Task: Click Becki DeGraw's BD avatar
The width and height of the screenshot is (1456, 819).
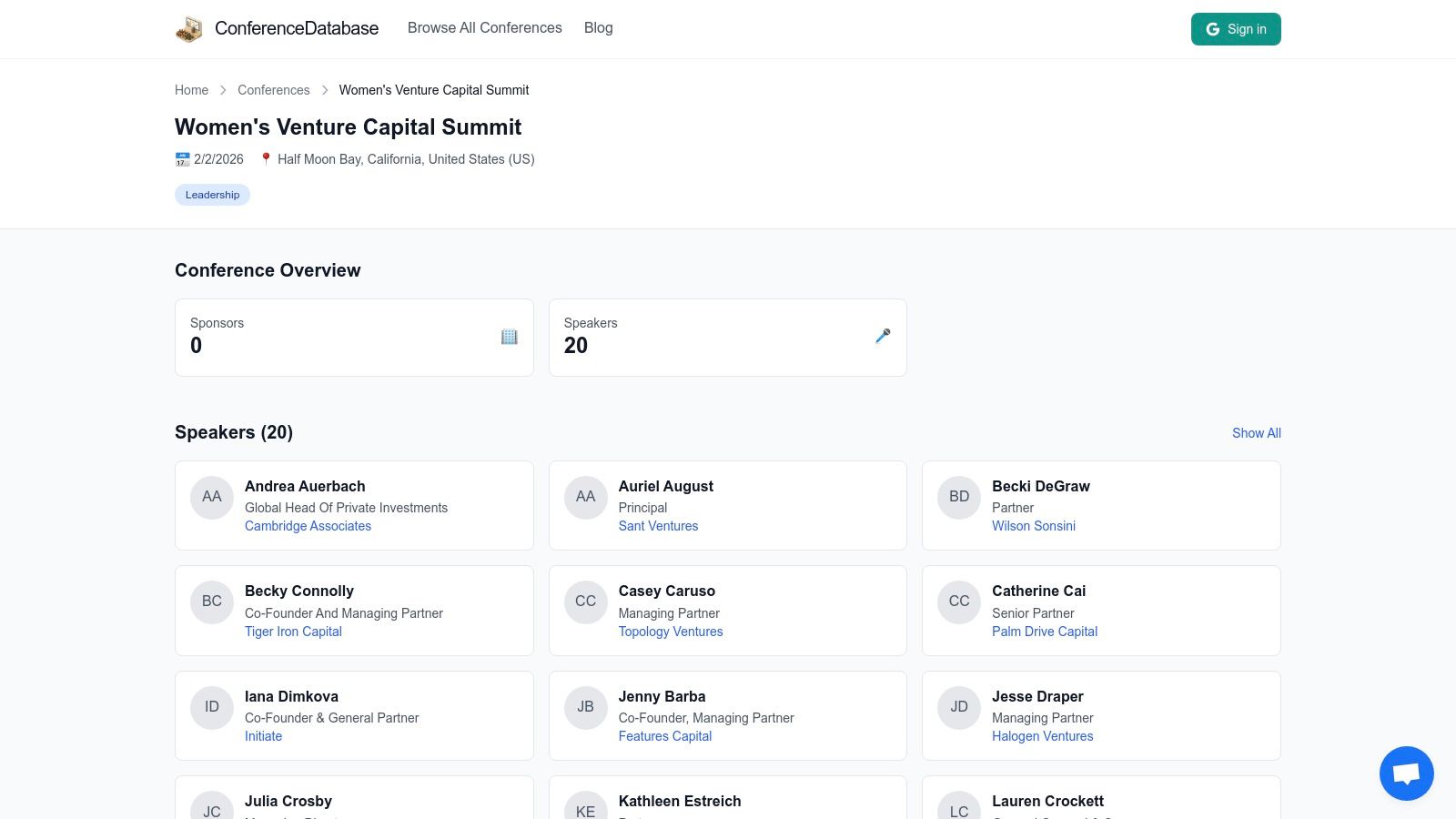Action: [959, 497]
